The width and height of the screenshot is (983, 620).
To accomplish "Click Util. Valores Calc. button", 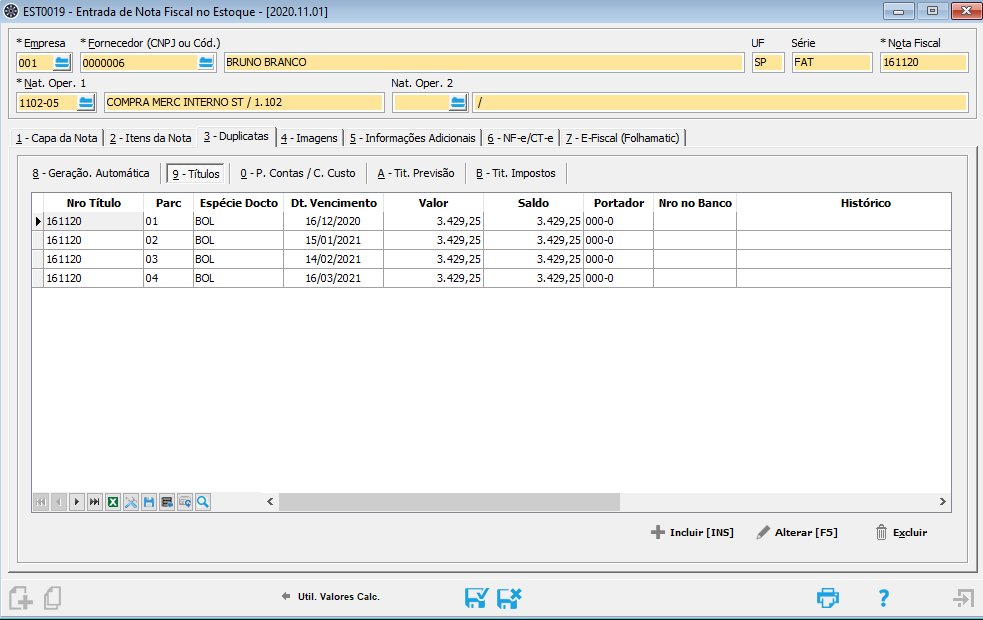I will (331, 597).
